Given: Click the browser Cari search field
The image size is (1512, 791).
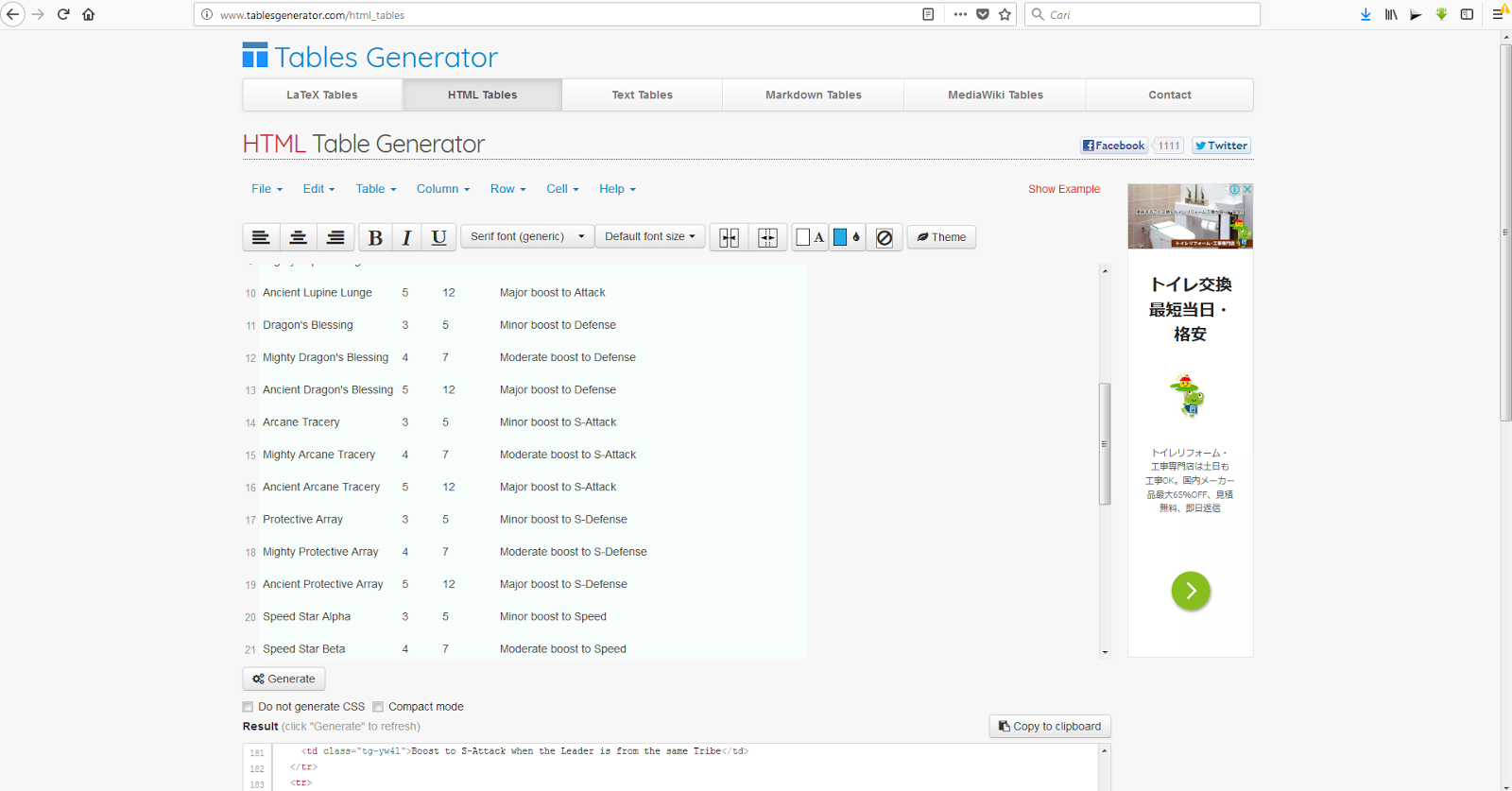Looking at the screenshot, I should click(x=1143, y=14).
